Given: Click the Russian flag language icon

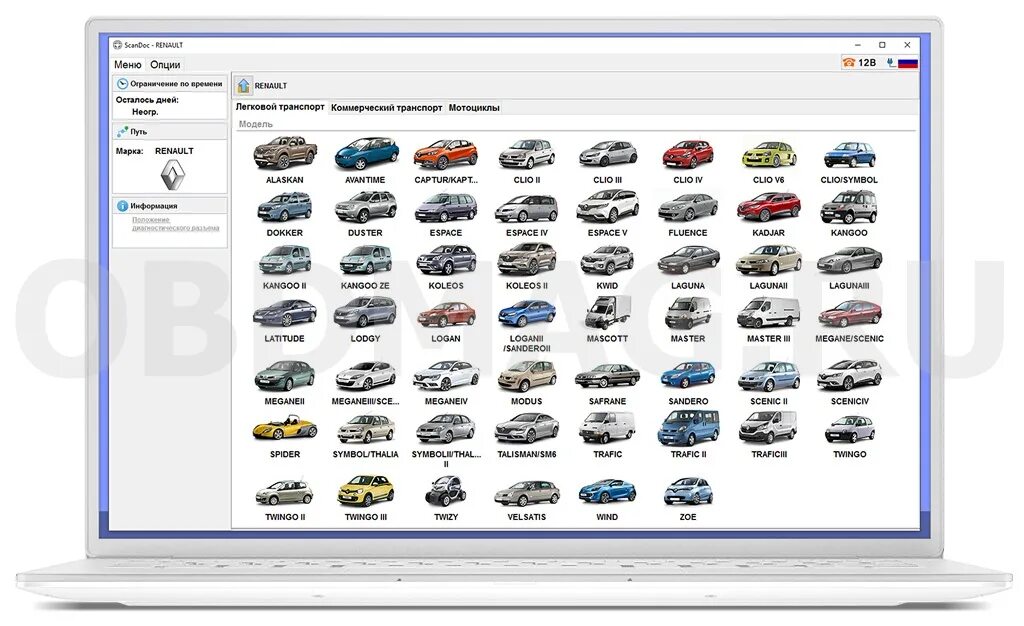Looking at the screenshot, I should point(908,63).
